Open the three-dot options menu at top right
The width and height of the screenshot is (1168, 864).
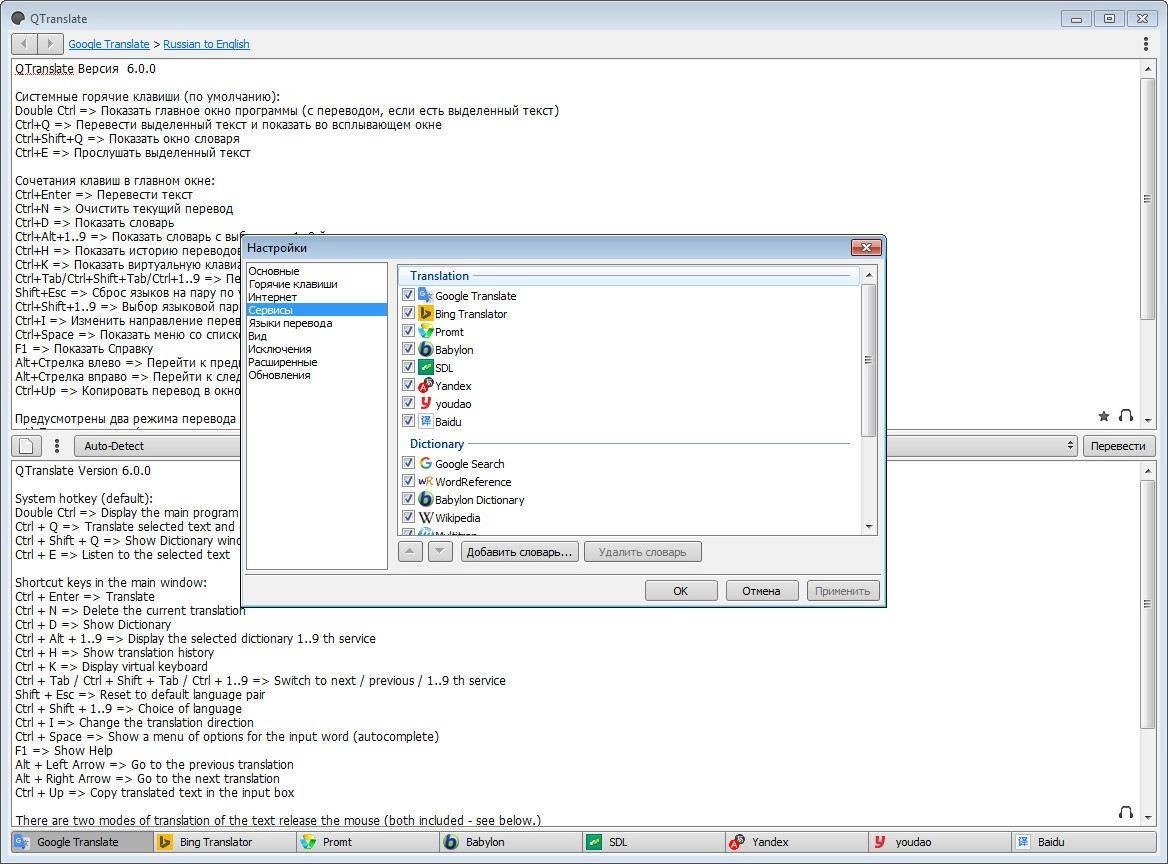click(x=1146, y=44)
